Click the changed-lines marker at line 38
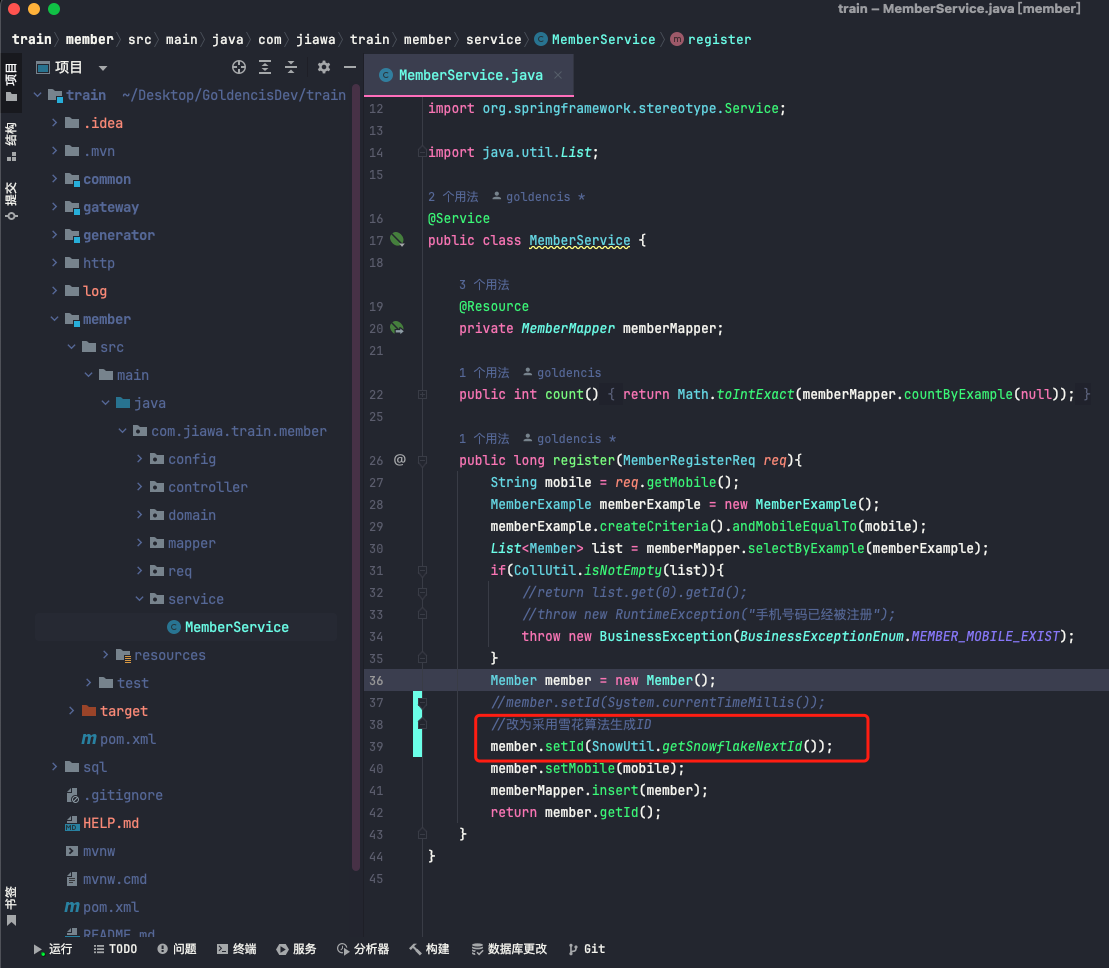 click(x=417, y=724)
